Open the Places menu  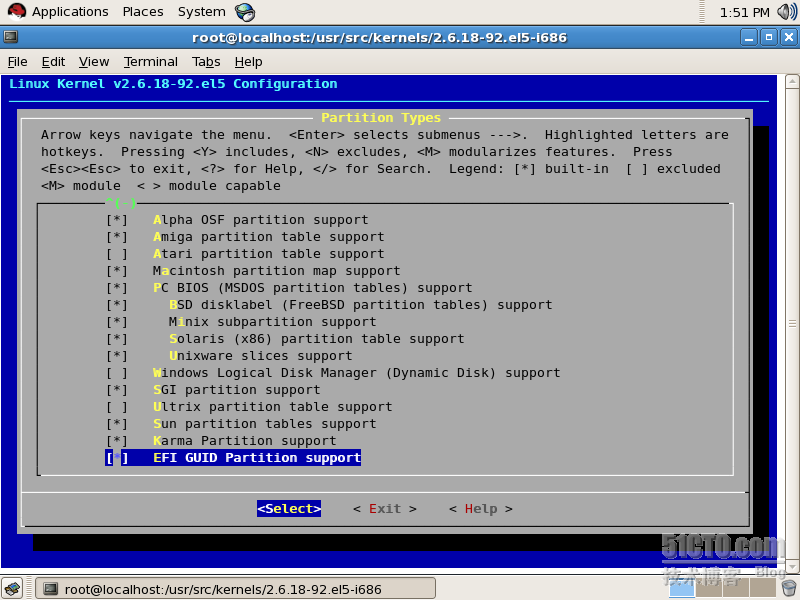(143, 12)
